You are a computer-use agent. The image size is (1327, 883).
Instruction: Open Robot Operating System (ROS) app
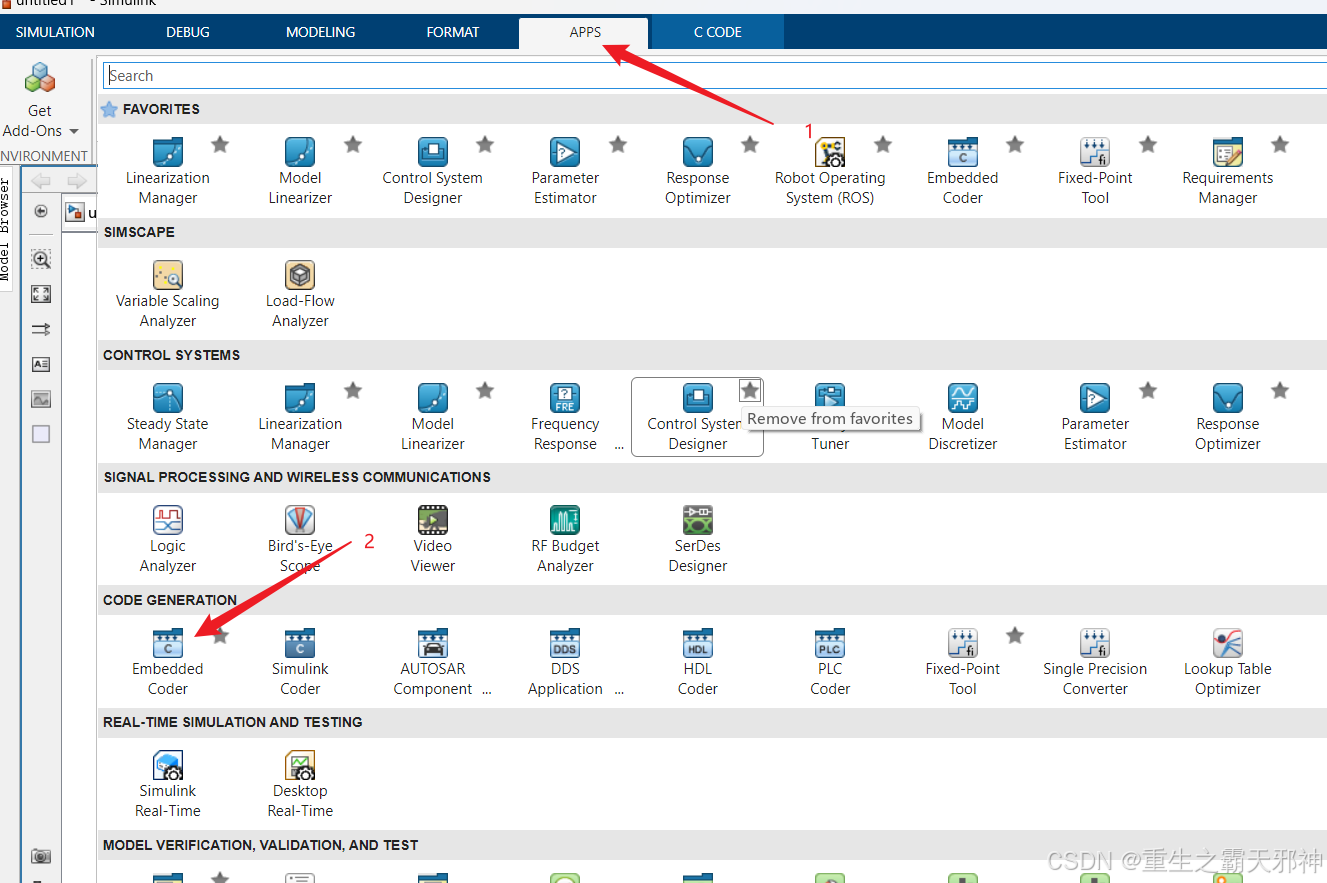click(x=830, y=171)
